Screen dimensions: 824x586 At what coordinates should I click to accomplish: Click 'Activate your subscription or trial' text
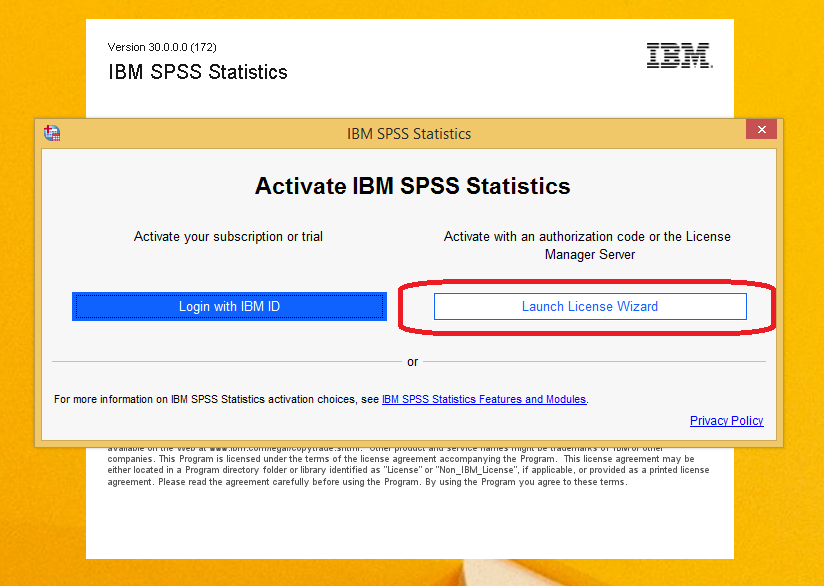click(x=228, y=237)
